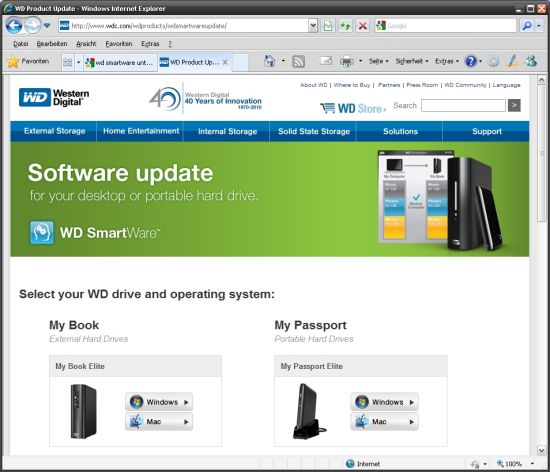Open the blue Help question mark icon
The height and width of the screenshot is (472, 550).
coord(470,61)
